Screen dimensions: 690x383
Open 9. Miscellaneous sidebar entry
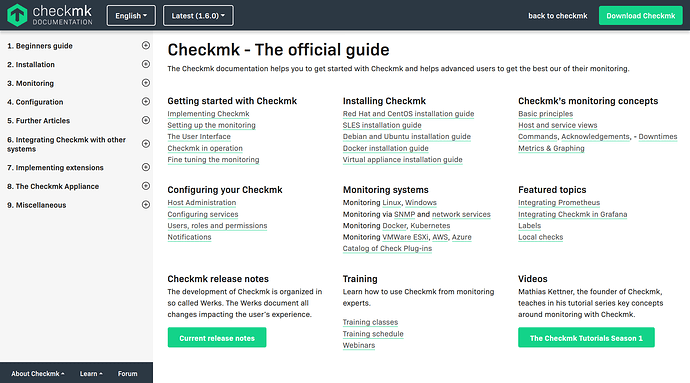point(37,205)
